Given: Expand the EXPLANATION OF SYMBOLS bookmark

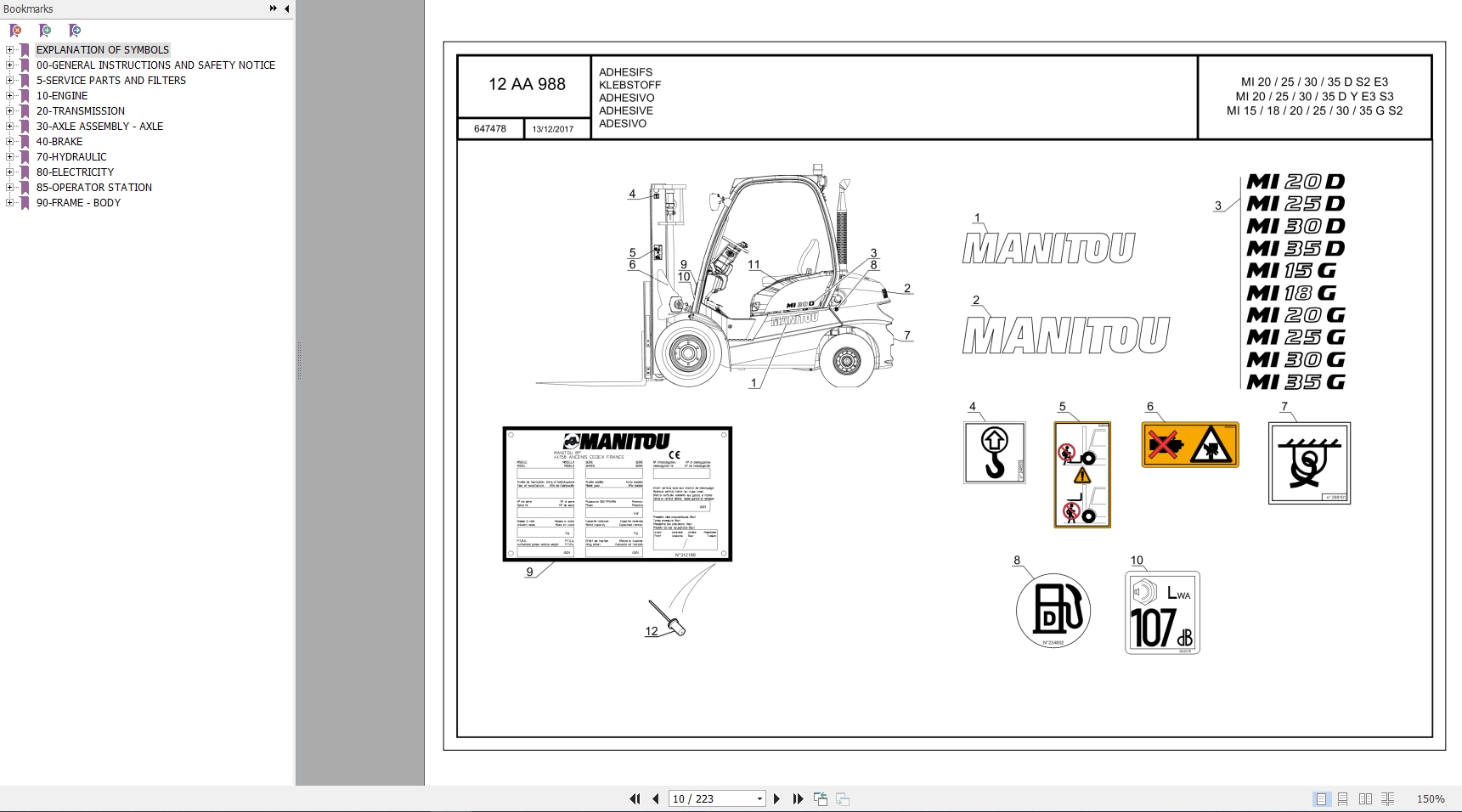Looking at the screenshot, I should 10,50.
